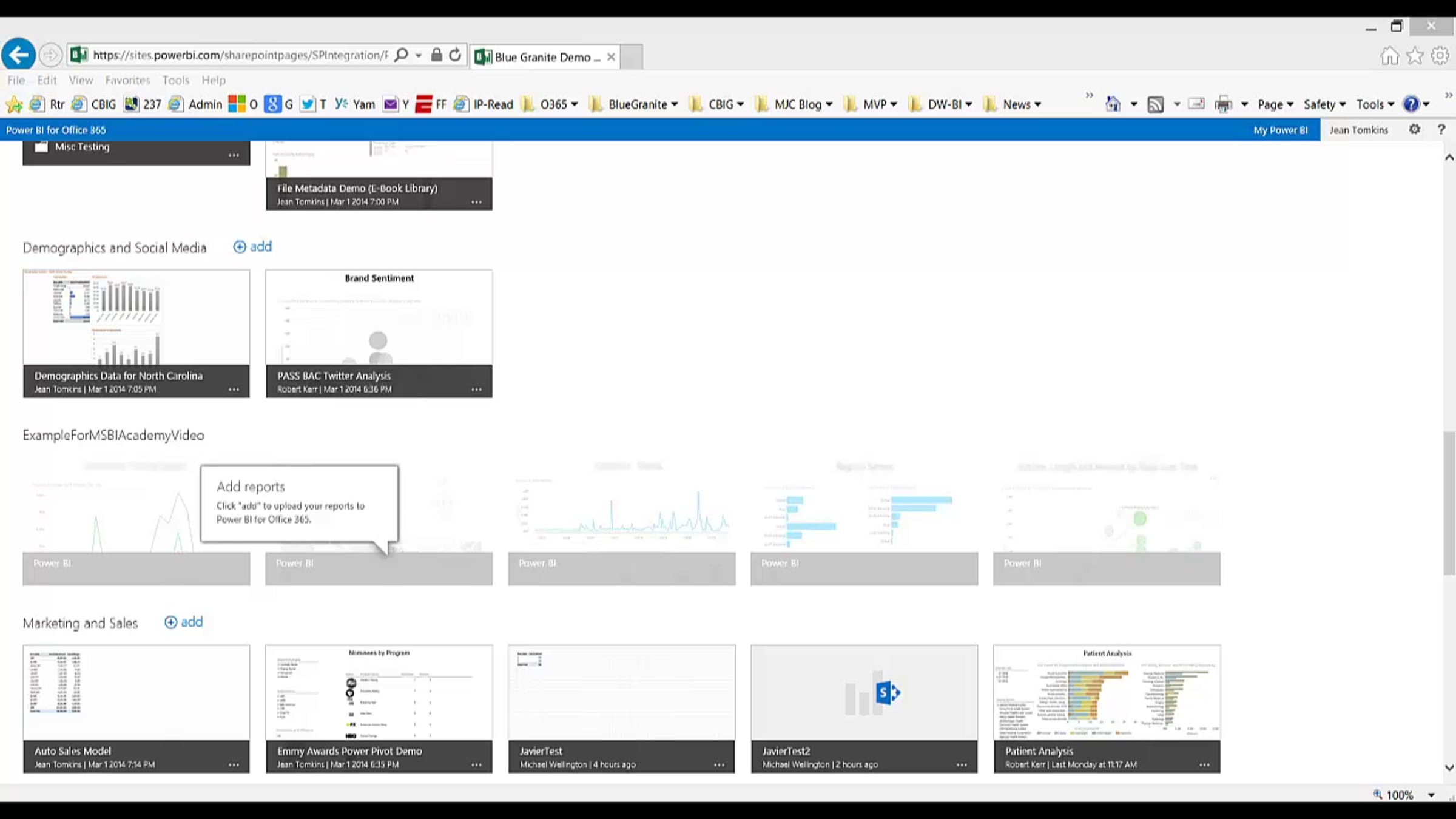Click the vertical page scrollbar thumb
Screen dimensions: 1456x819
click(x=1449, y=504)
